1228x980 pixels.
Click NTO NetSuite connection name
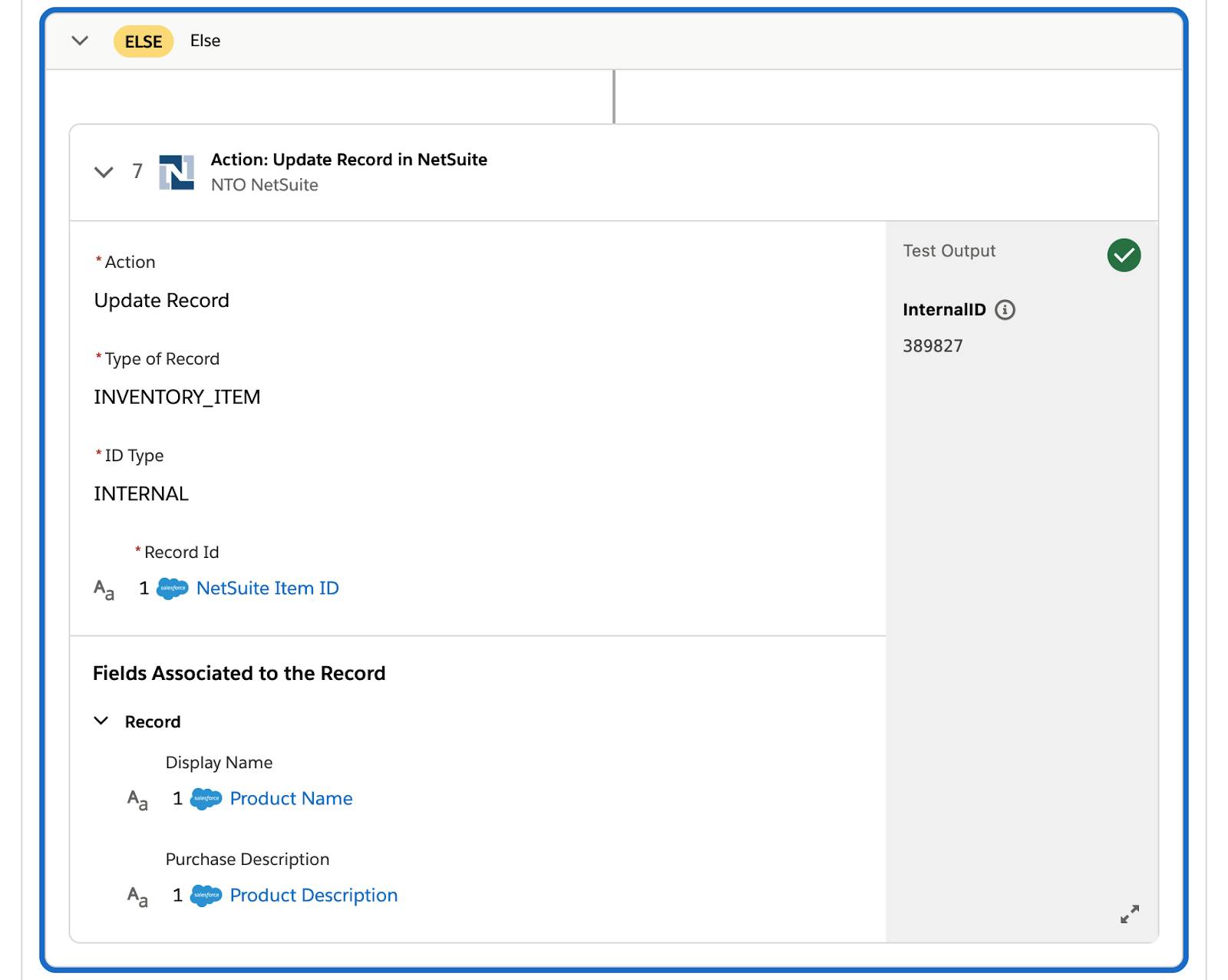coord(265,185)
